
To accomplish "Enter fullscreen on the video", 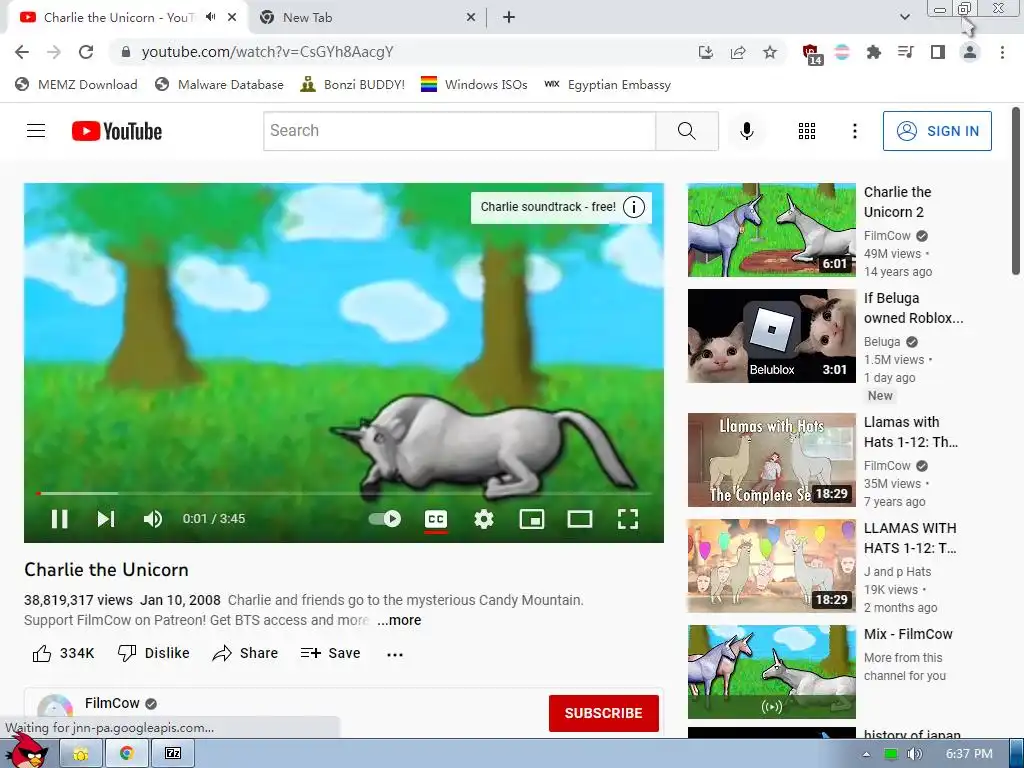I will [x=628, y=519].
